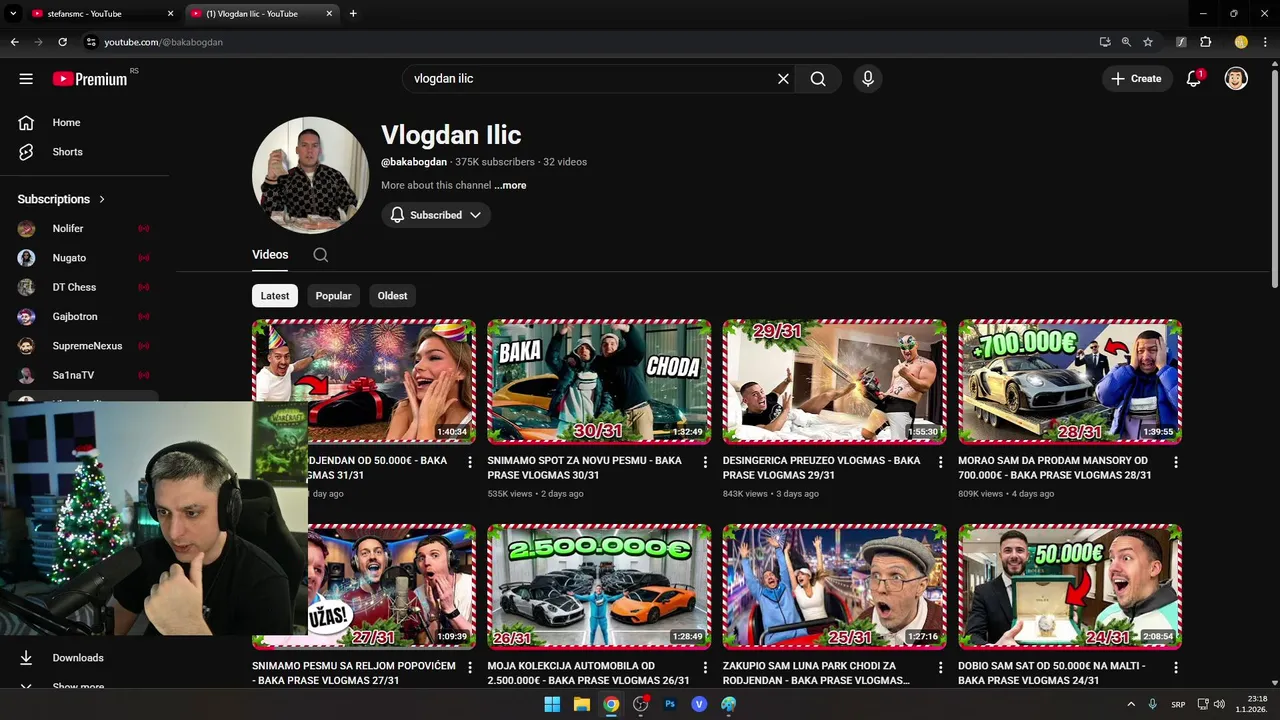Viewport: 1280px width, 720px height.
Task: Open the BAKA CHODA 30/31 thumbnail
Action: click(x=599, y=382)
